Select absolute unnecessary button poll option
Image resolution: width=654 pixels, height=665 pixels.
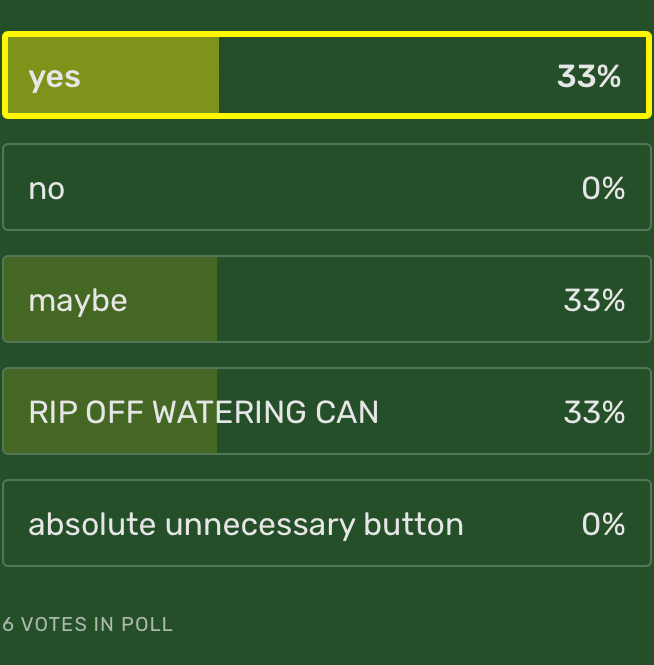[327, 523]
